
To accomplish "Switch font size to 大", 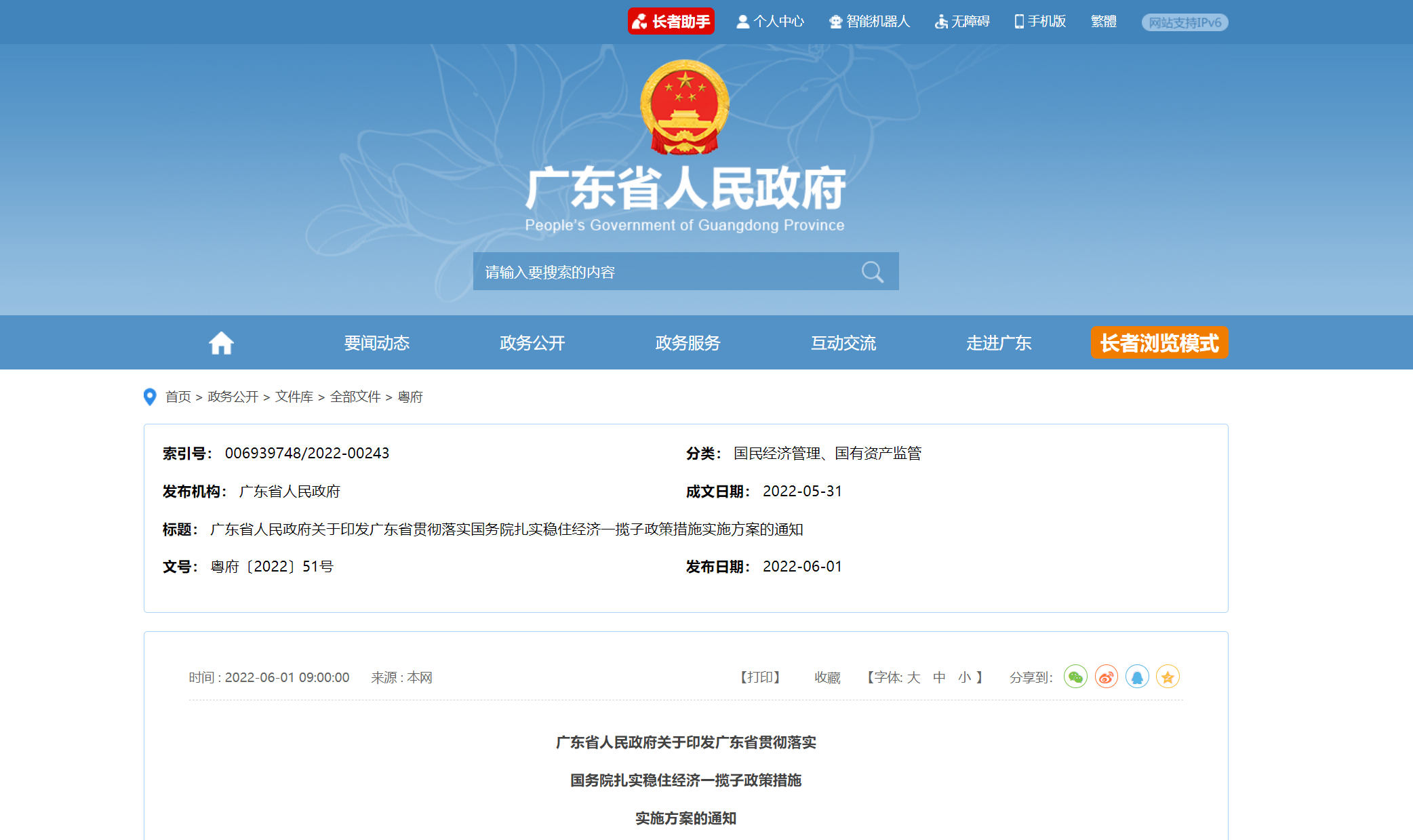I will point(915,677).
